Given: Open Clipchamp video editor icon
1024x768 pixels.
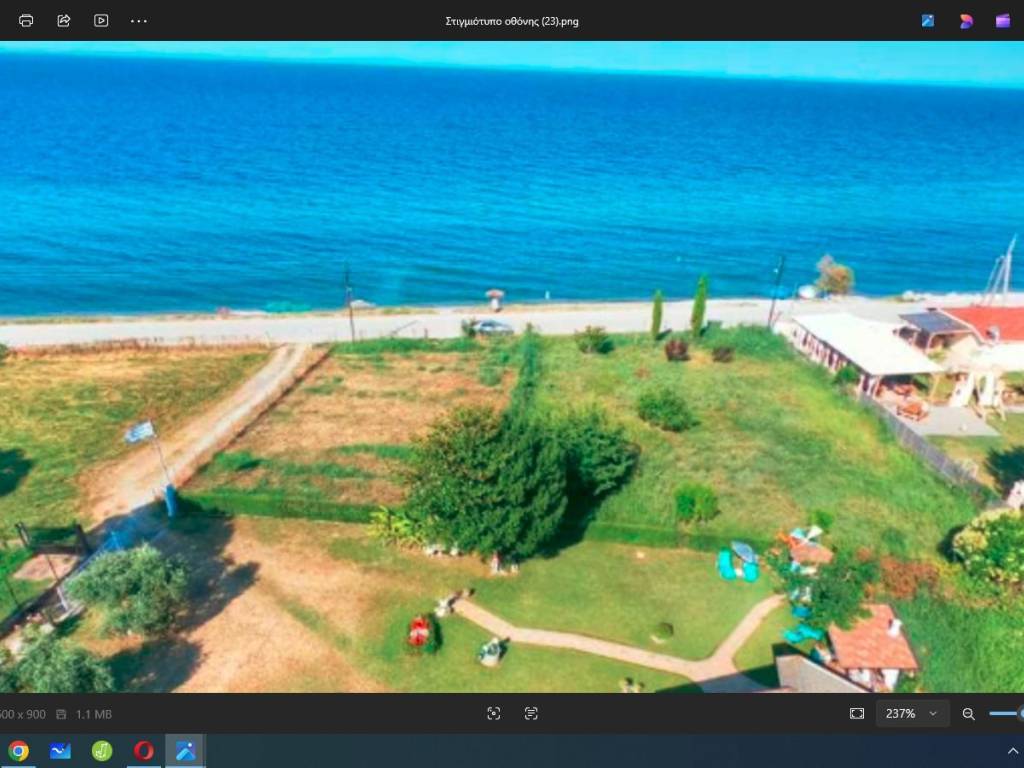Looking at the screenshot, I should [1002, 20].
